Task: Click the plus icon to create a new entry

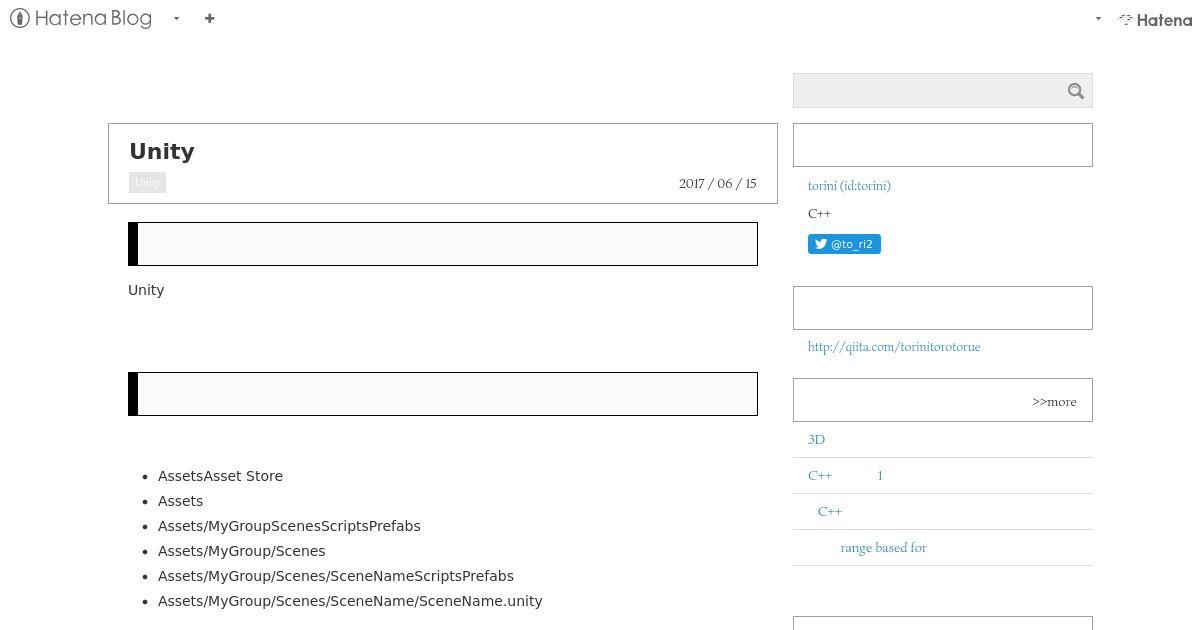Action: (x=209, y=18)
